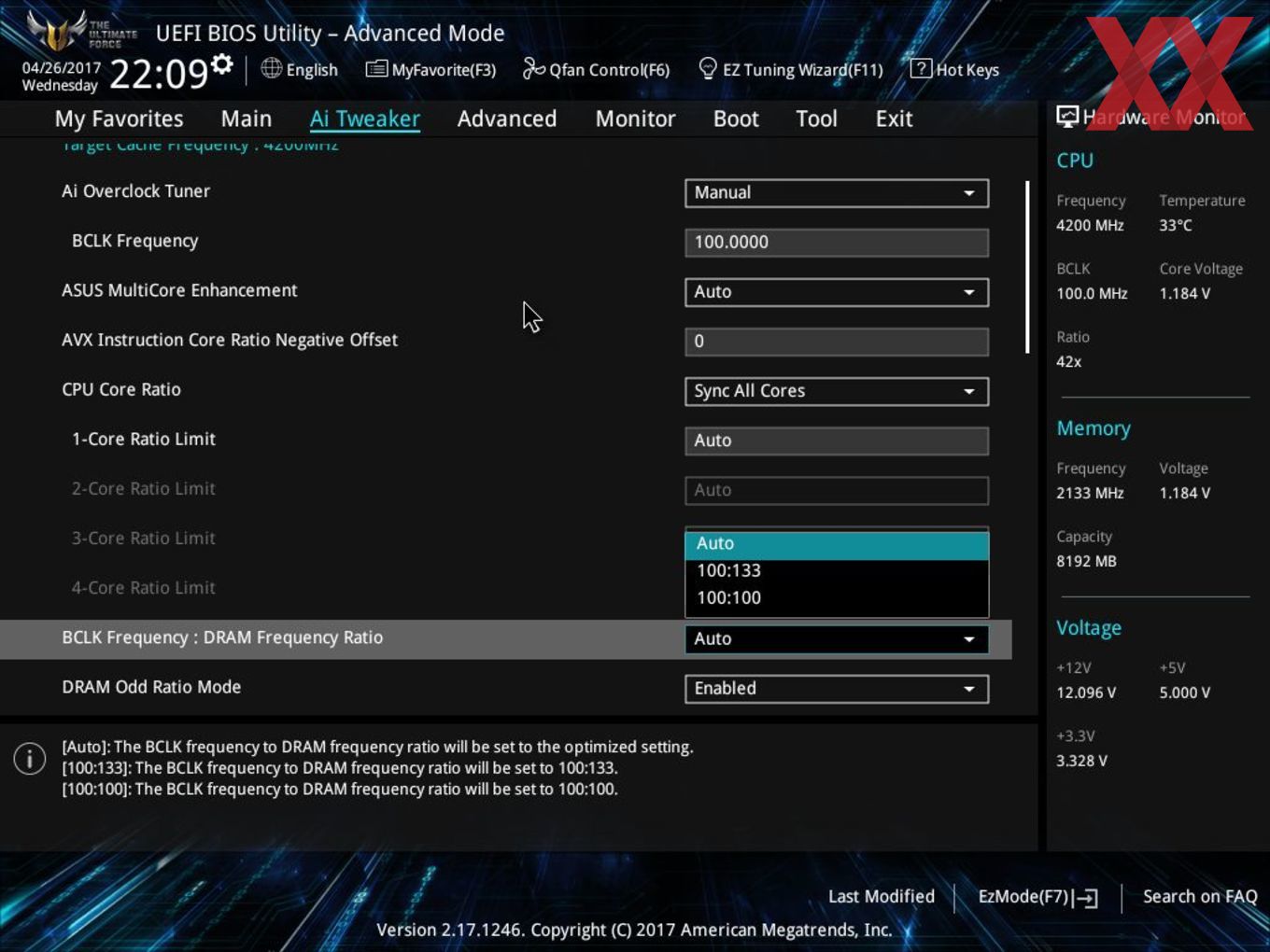Click the +12V 12.096 V reading
1270x952 pixels.
(1086, 693)
